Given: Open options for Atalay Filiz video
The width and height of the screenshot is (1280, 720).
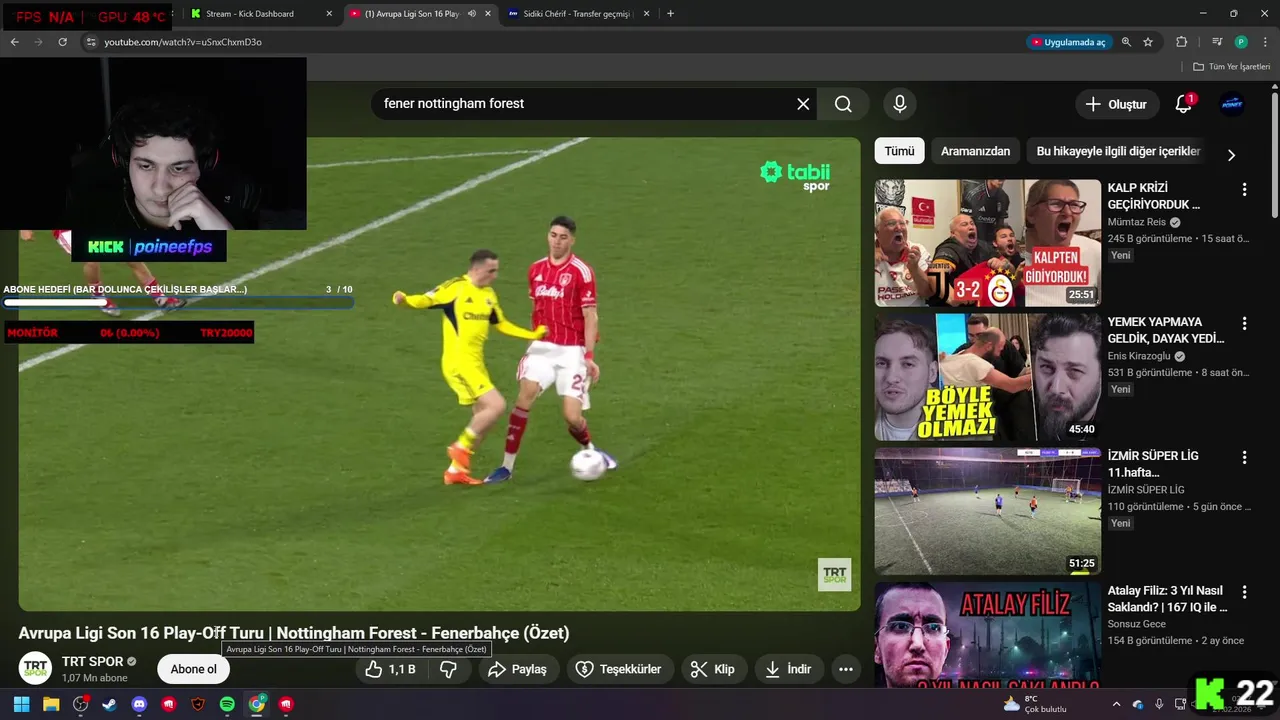Looking at the screenshot, I should (x=1244, y=591).
